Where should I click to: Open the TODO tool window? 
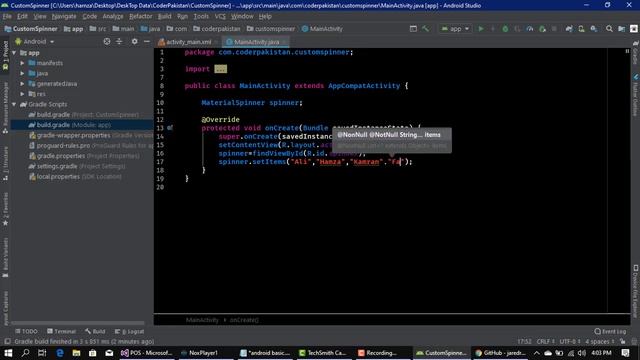(26, 331)
